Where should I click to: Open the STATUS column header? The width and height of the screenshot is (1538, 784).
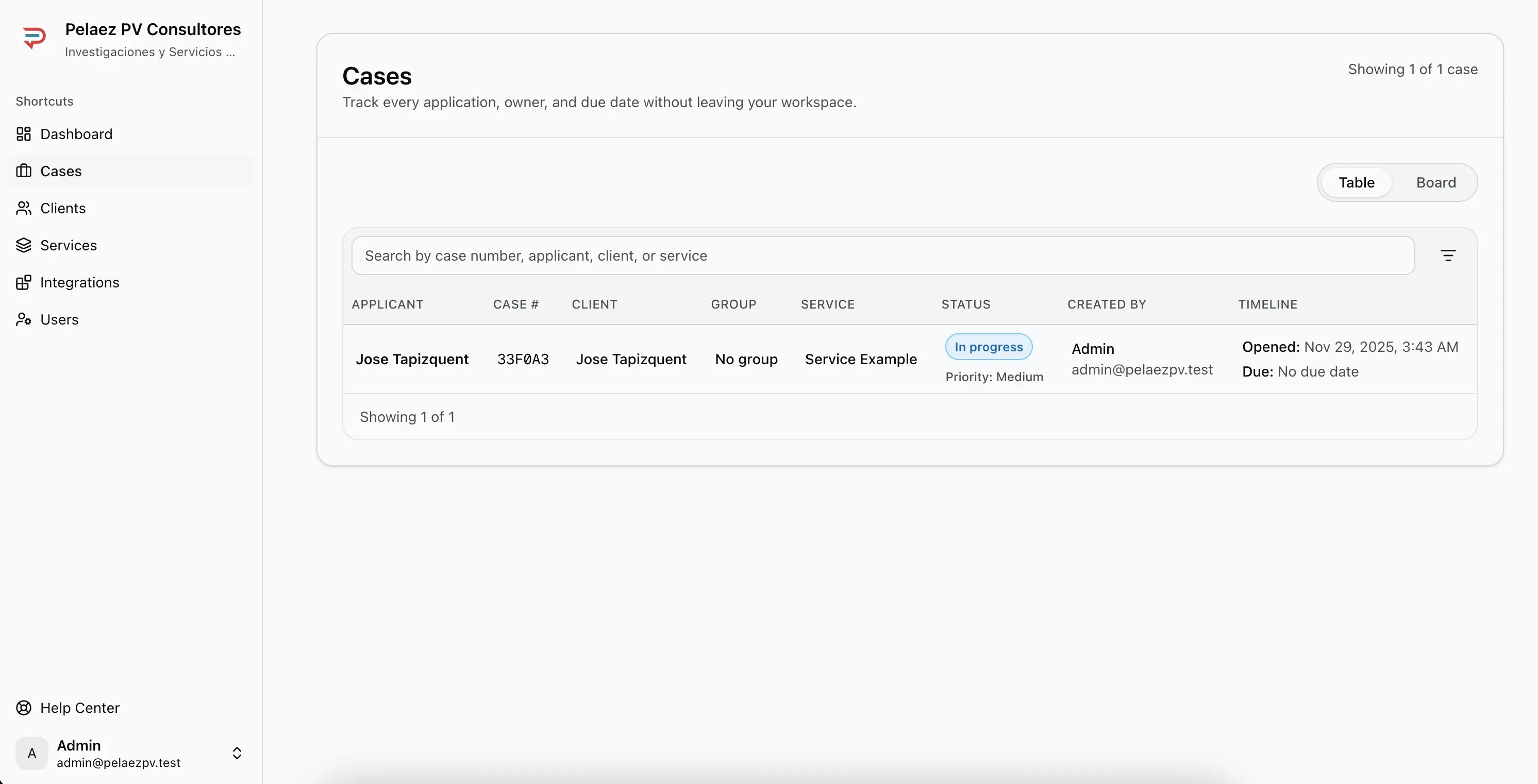[x=965, y=304]
